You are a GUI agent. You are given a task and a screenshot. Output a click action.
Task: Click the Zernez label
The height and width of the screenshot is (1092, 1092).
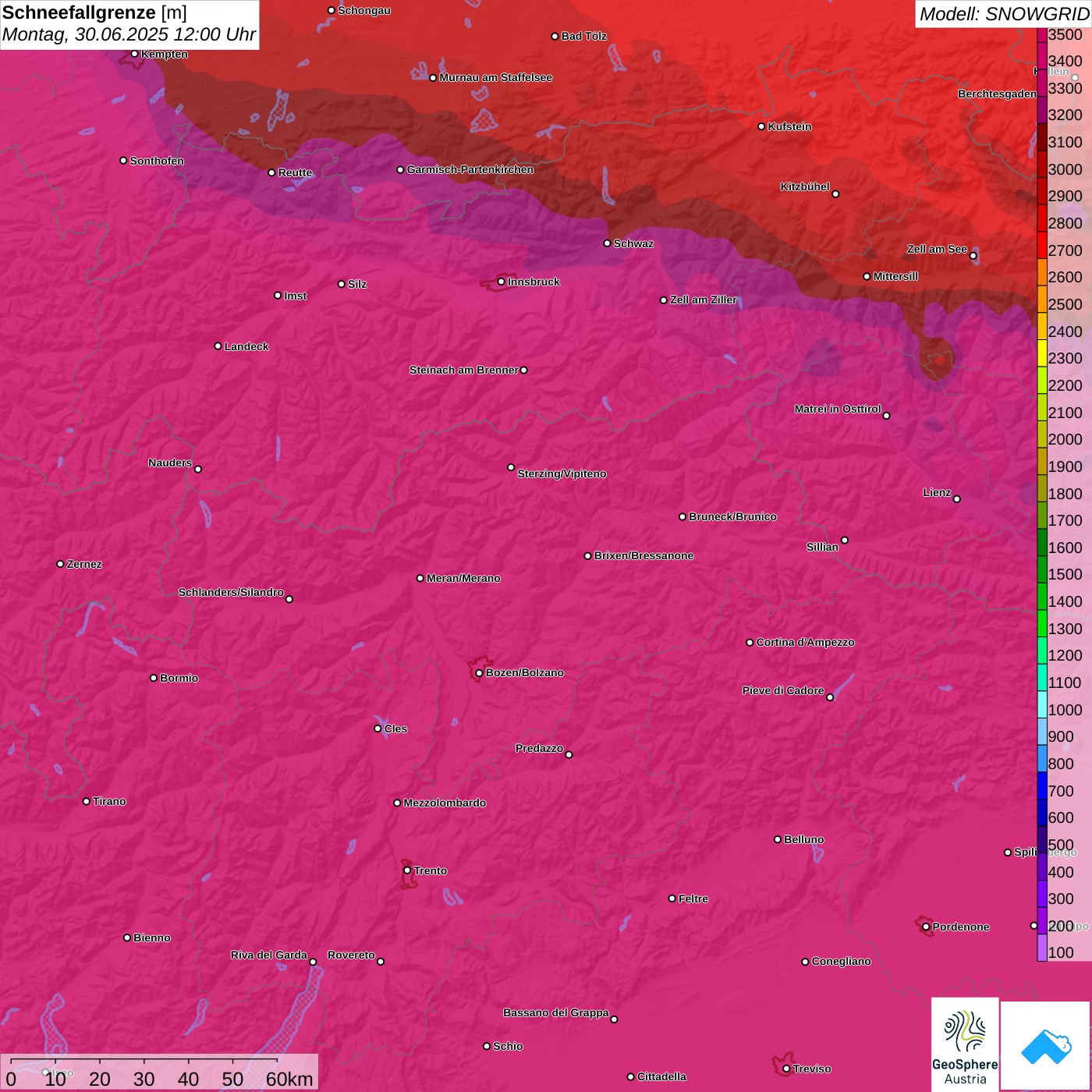pos(84,564)
